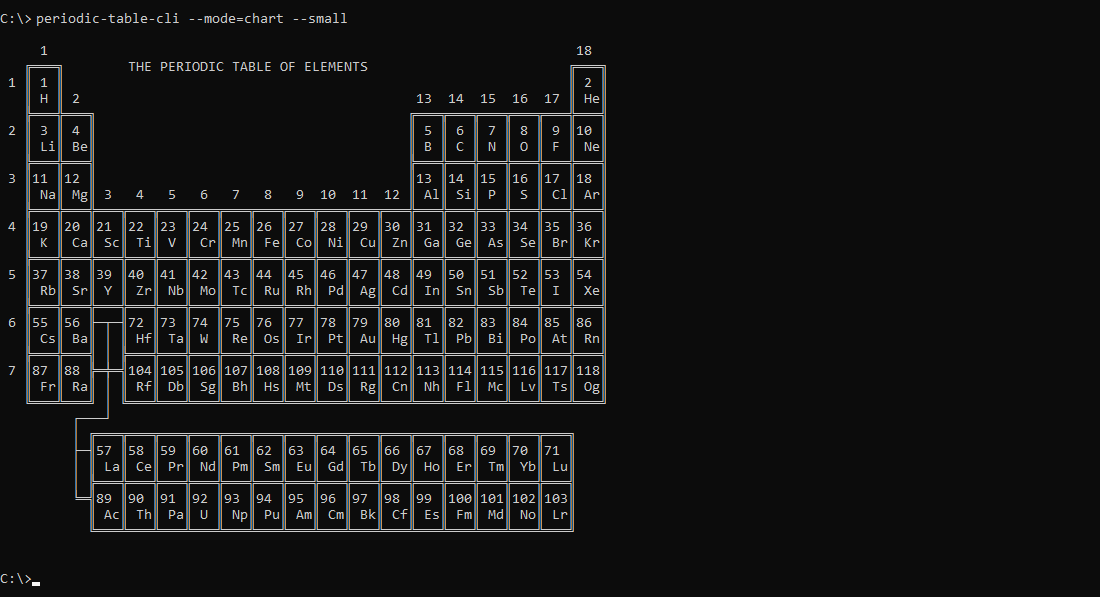Viewport: 1100px width, 597px height.
Task: Click the periodic-table-cli command line
Action: 177,17
